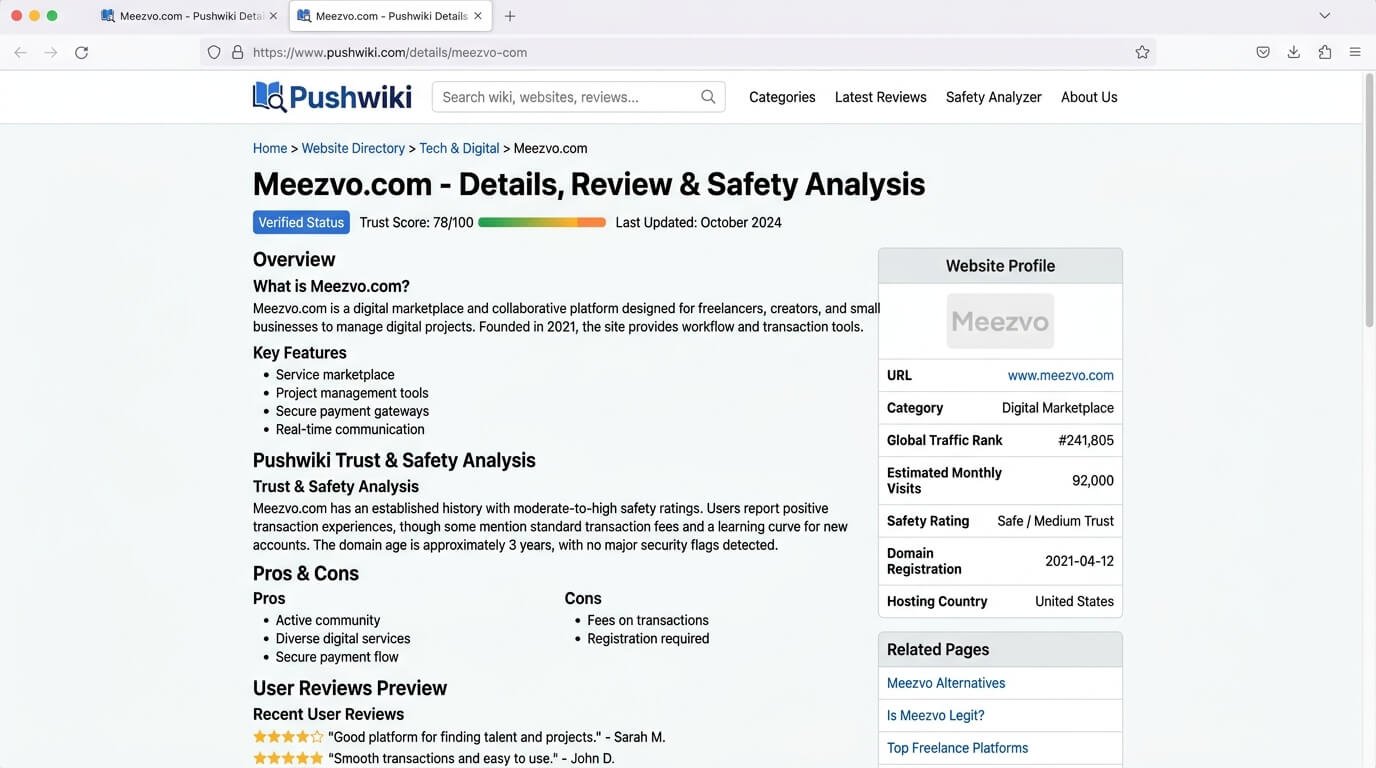Viewport: 1376px width, 768px height.
Task: Go to Safety Analyzer page
Action: tap(994, 97)
